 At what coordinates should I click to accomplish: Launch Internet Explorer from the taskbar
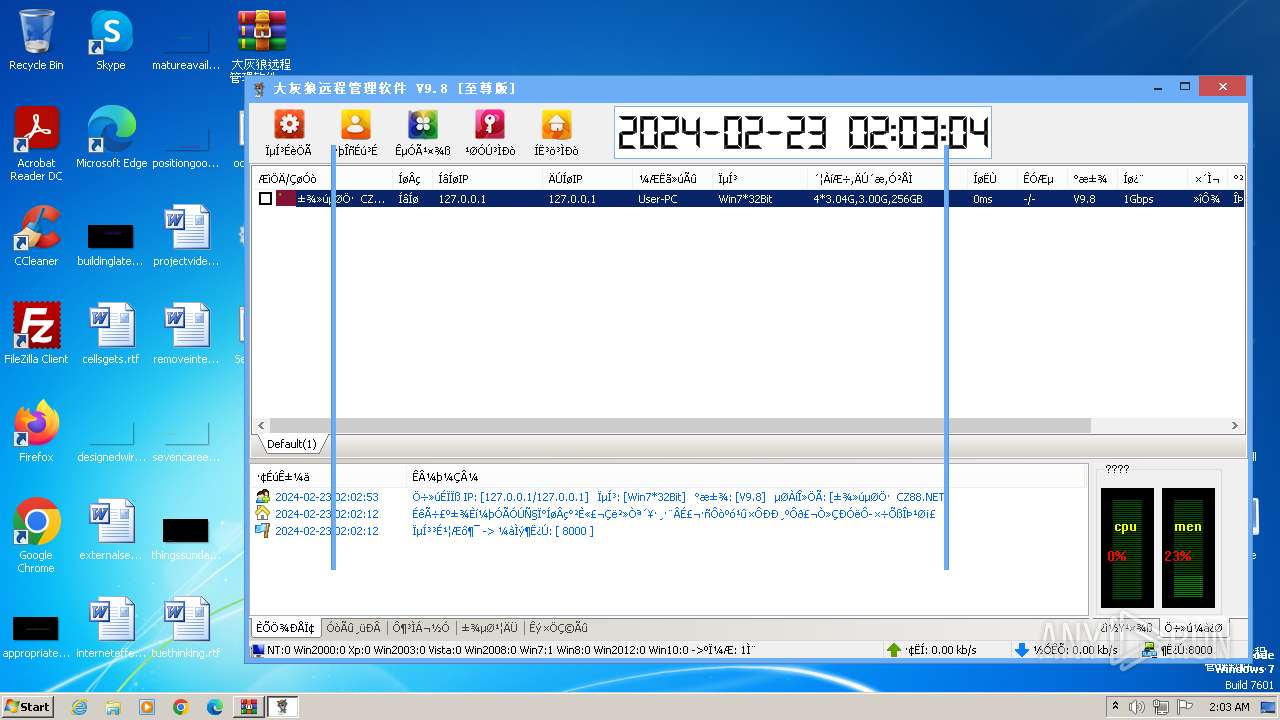[x=79, y=707]
